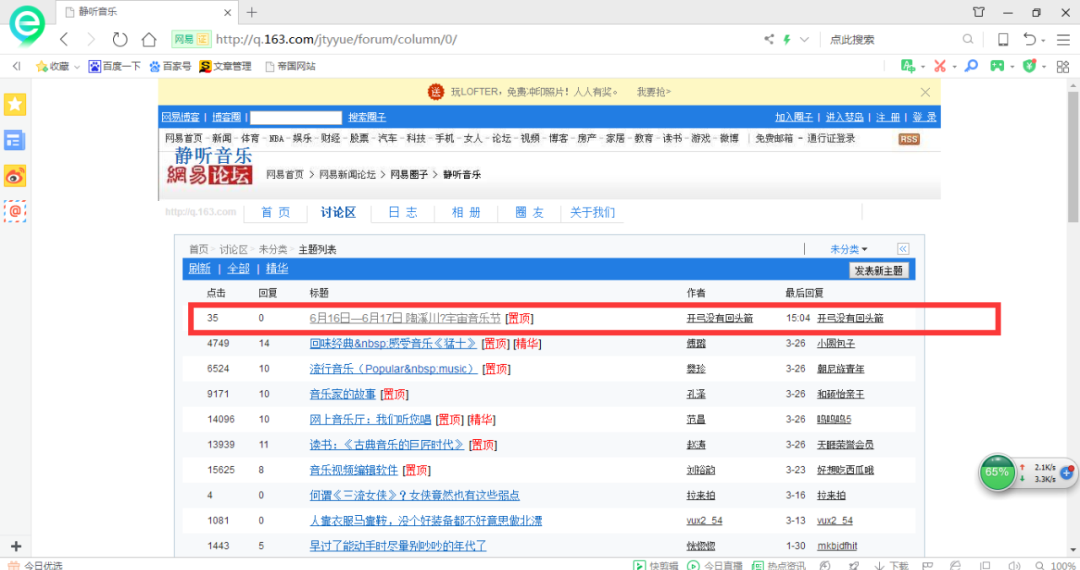
Task: Click the RSS feed badge
Action: tap(908, 139)
